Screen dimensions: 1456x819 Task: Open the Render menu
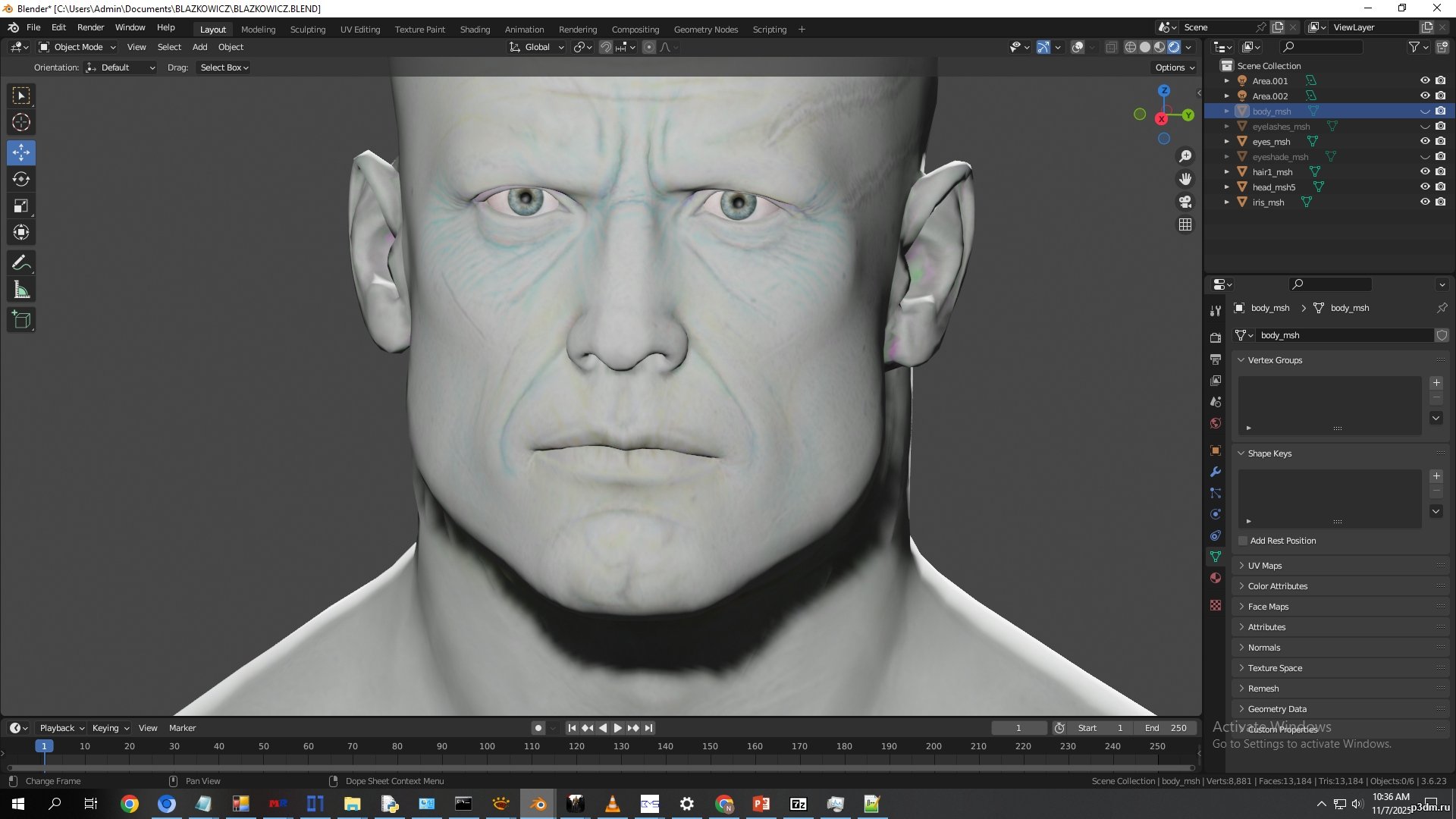pyautogui.click(x=90, y=27)
